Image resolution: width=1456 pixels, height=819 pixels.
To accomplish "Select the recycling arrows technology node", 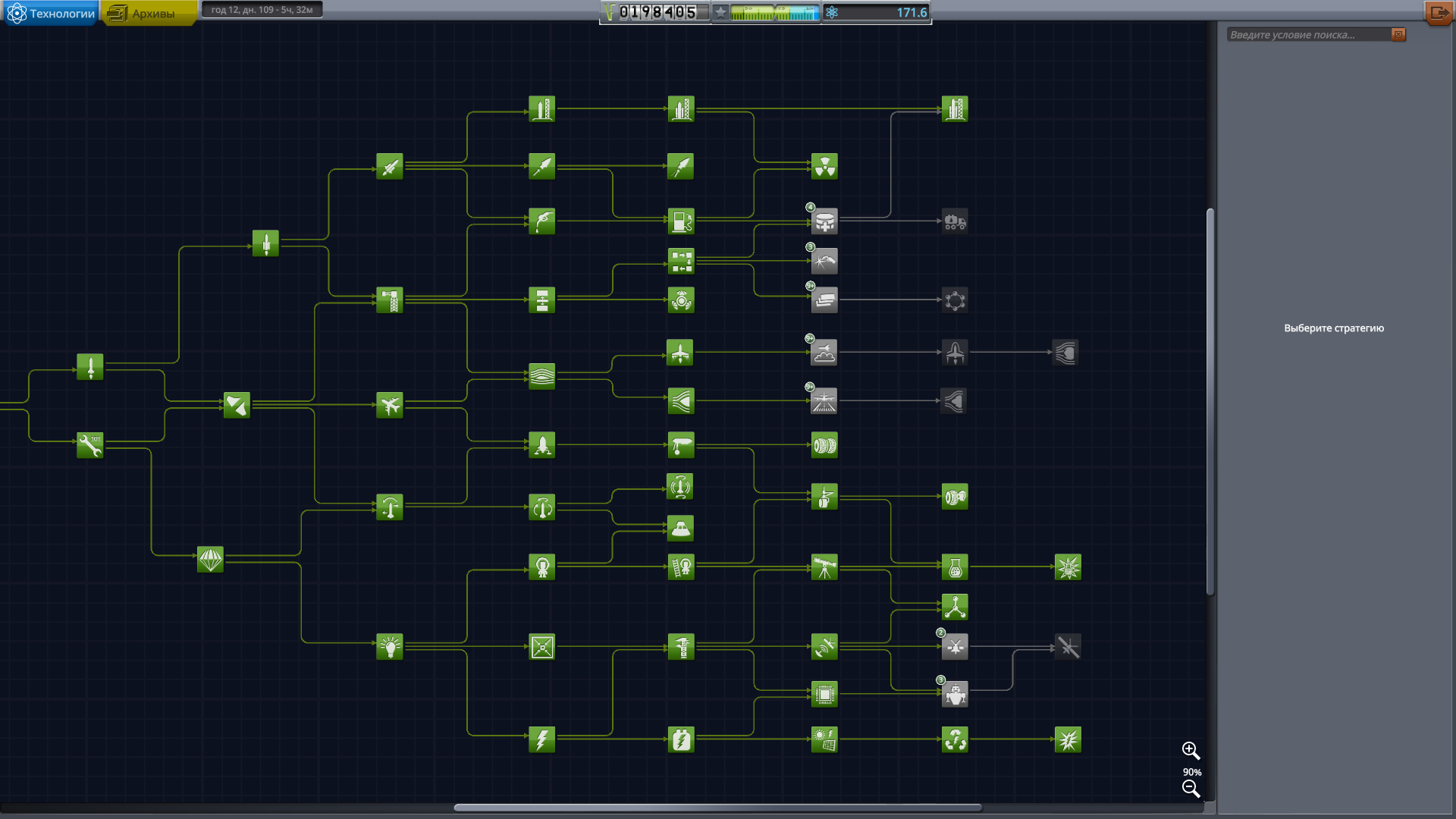I will 955,739.
